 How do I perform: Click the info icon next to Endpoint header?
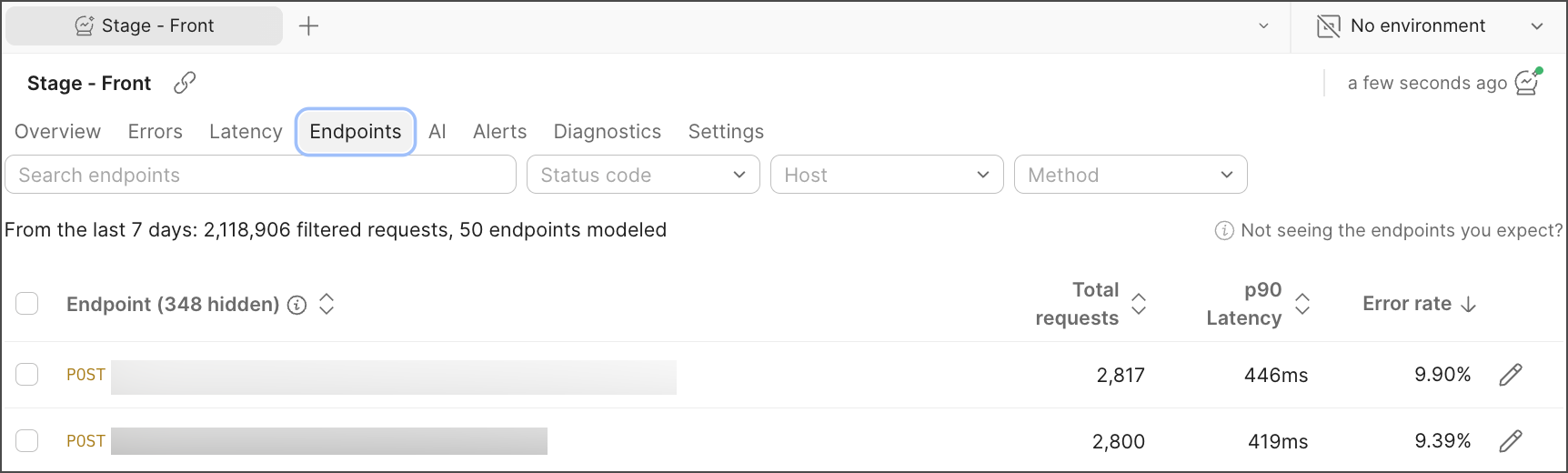(x=297, y=305)
